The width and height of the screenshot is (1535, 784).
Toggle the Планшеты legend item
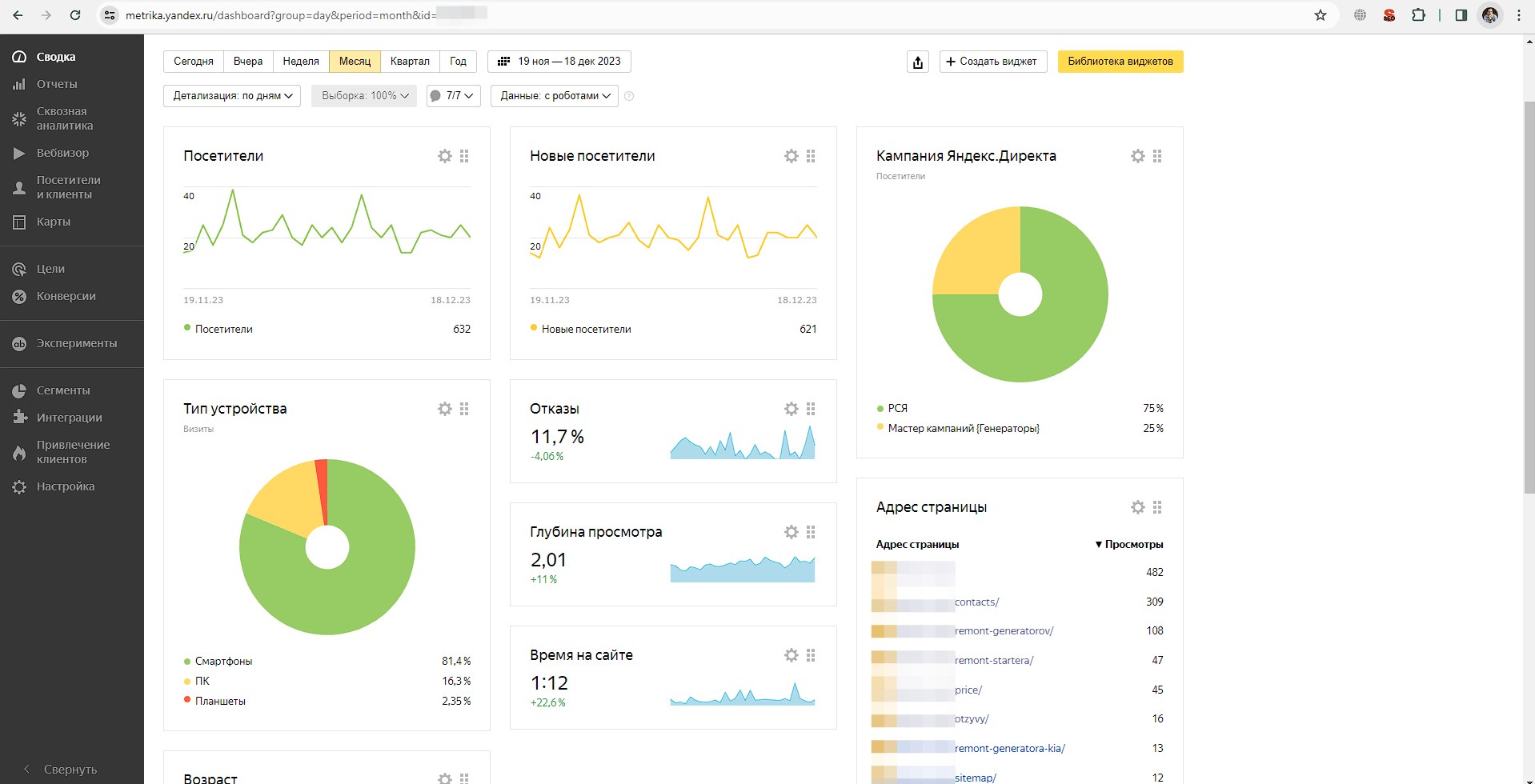click(x=214, y=702)
